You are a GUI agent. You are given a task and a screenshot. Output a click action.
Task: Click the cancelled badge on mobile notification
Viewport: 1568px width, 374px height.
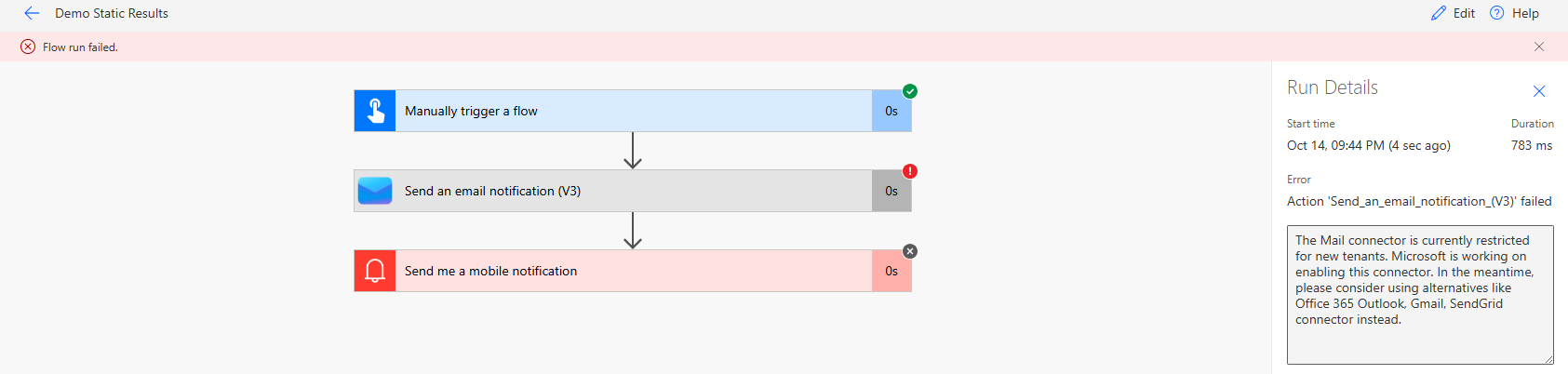[x=910, y=251]
